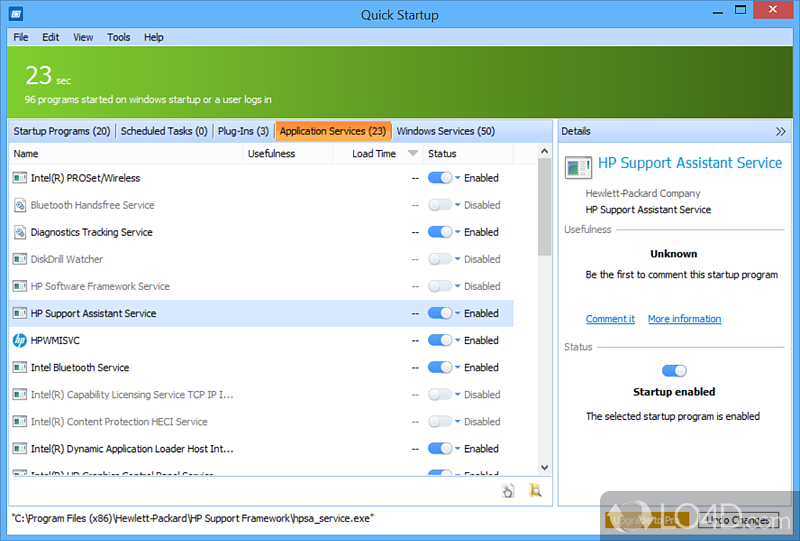The image size is (800, 541).
Task: Turn off Diagnostics Tracking Service switch
Action: (x=440, y=232)
